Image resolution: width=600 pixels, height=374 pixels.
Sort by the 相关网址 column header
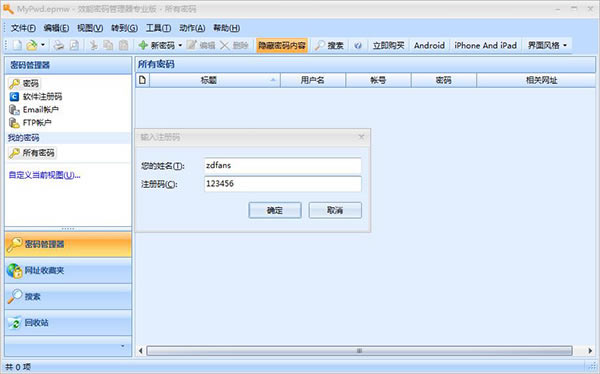tap(536, 80)
